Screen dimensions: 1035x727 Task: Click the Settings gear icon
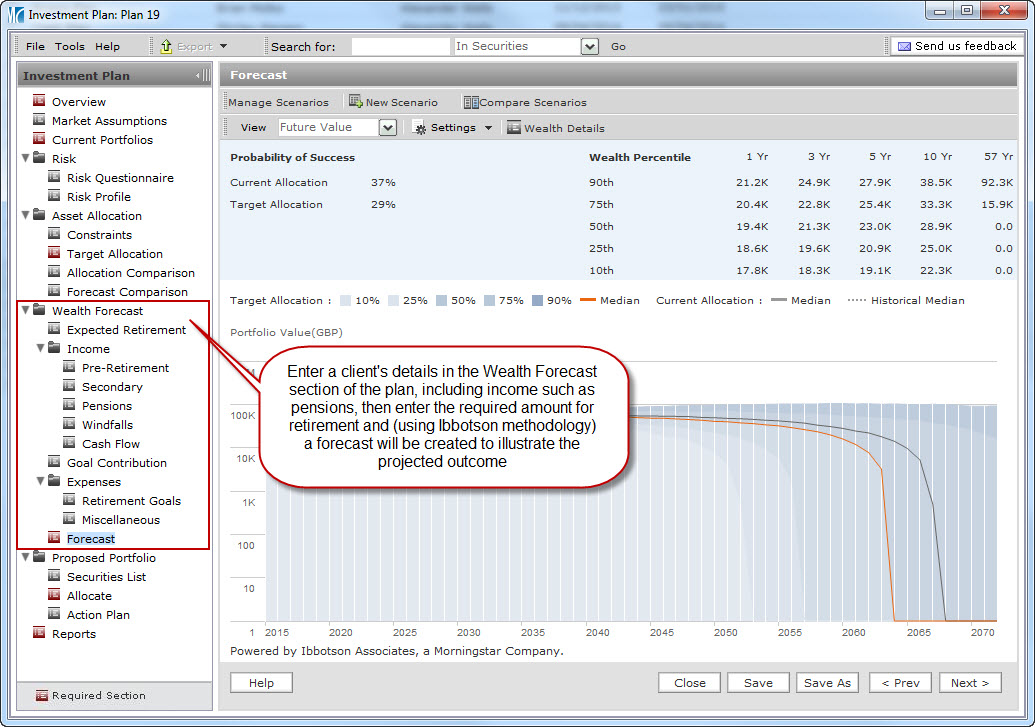coord(420,128)
